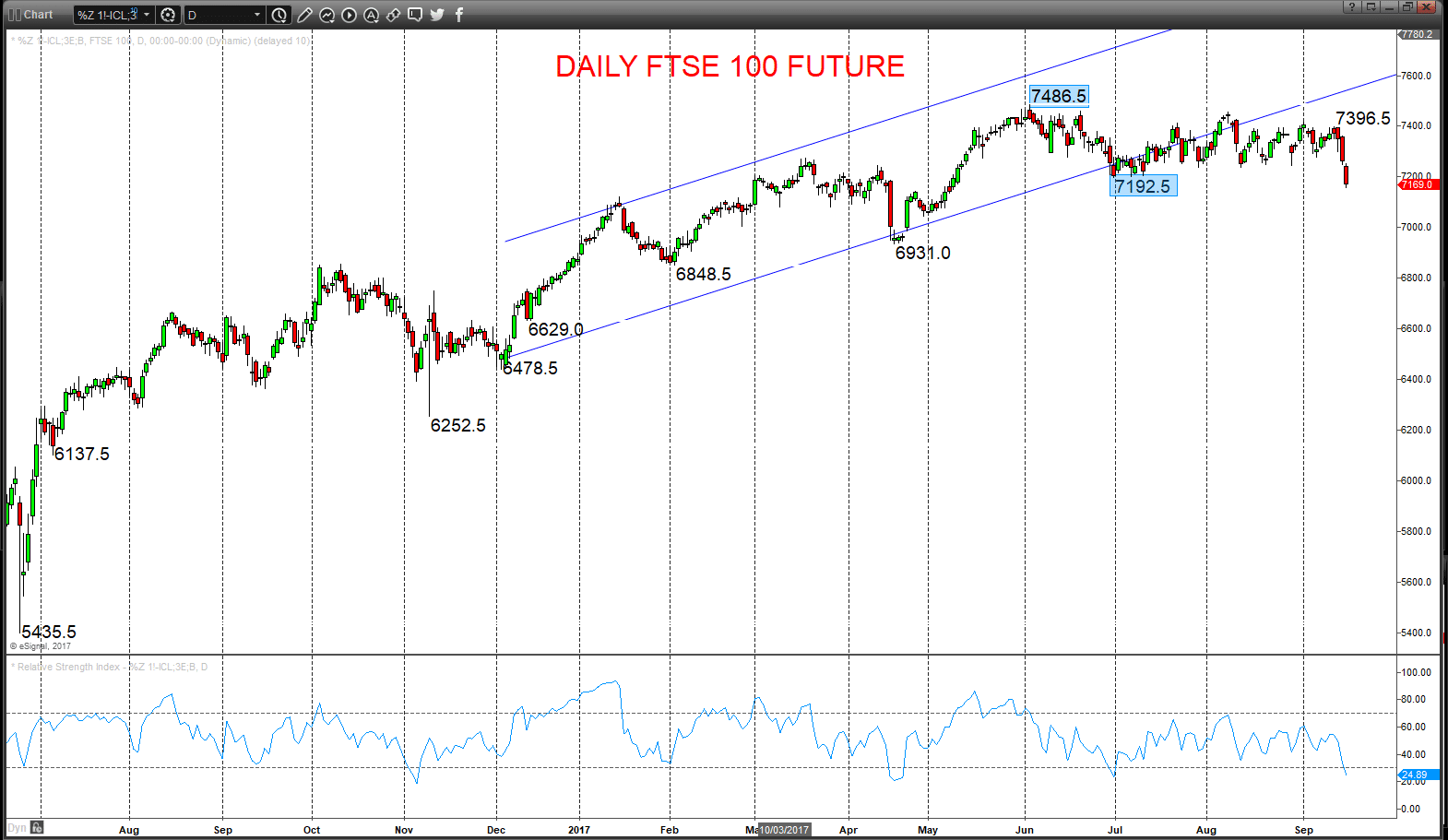Click the help question mark button
Screen dimensions: 1448x840
tap(1352, 6)
